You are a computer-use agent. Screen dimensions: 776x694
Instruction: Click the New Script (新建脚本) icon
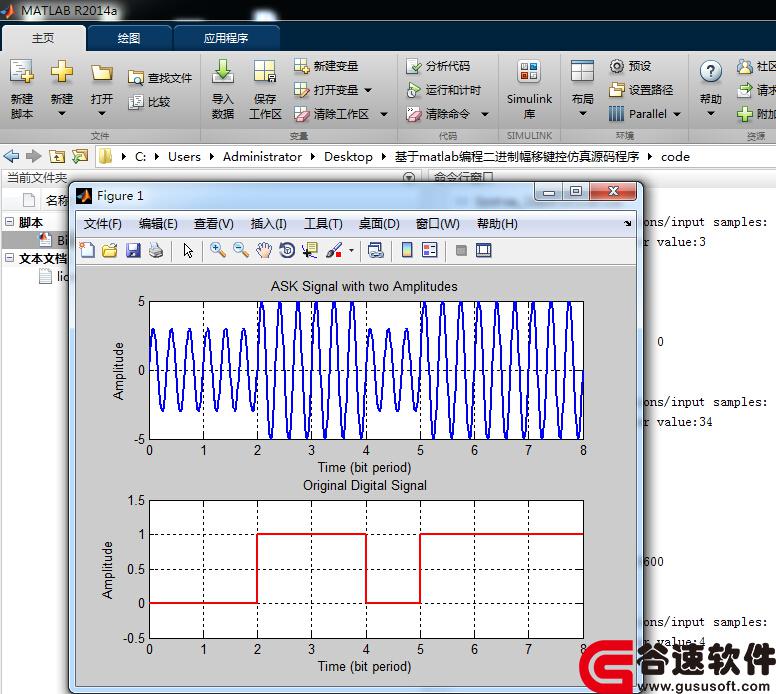(22, 72)
